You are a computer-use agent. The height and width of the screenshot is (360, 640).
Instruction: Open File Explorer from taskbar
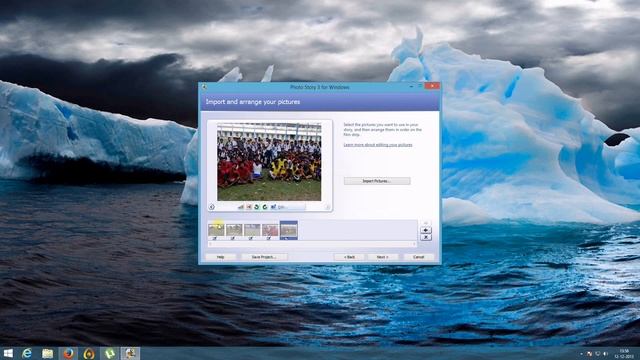(47, 353)
